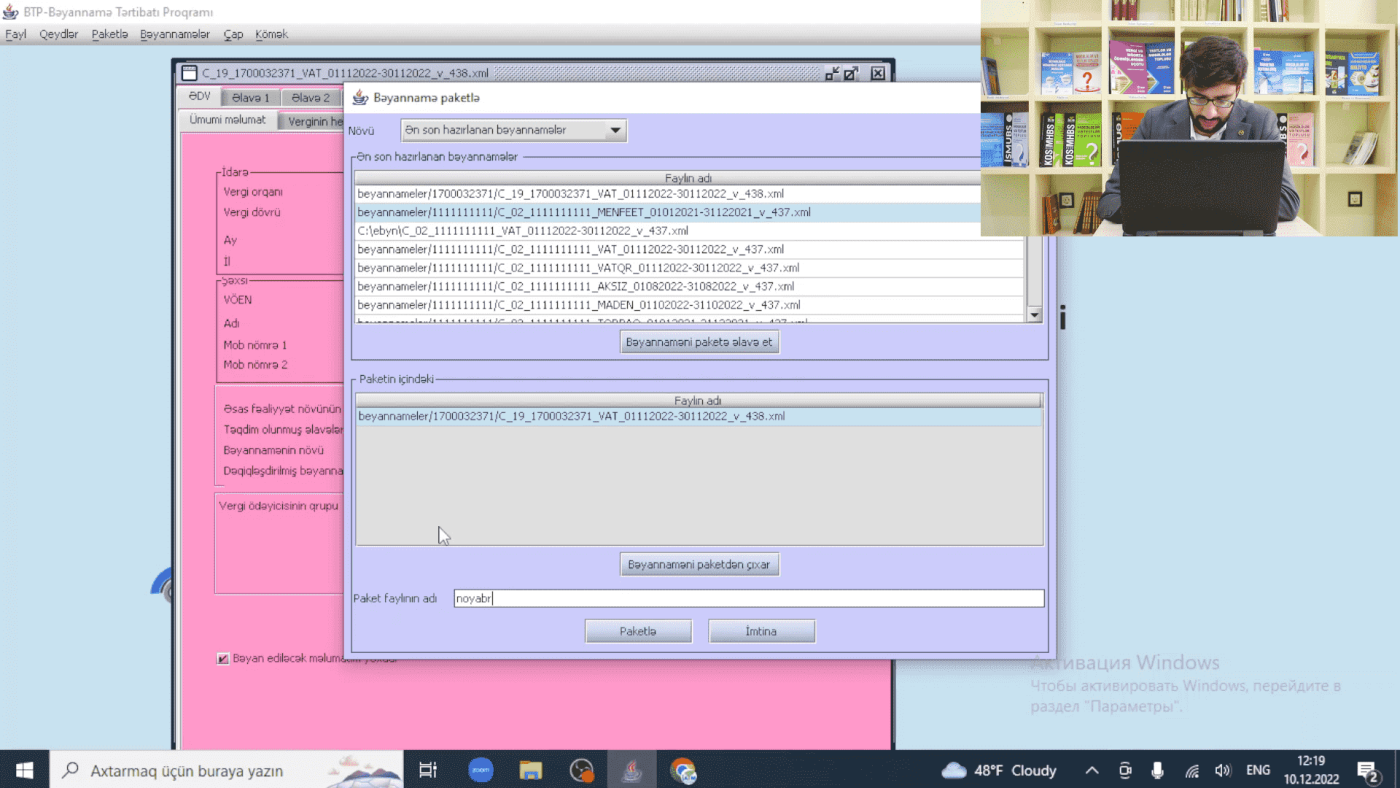Click the 'VÖEN' label in the form
This screenshot has height=788, width=1400.
tap(238, 300)
